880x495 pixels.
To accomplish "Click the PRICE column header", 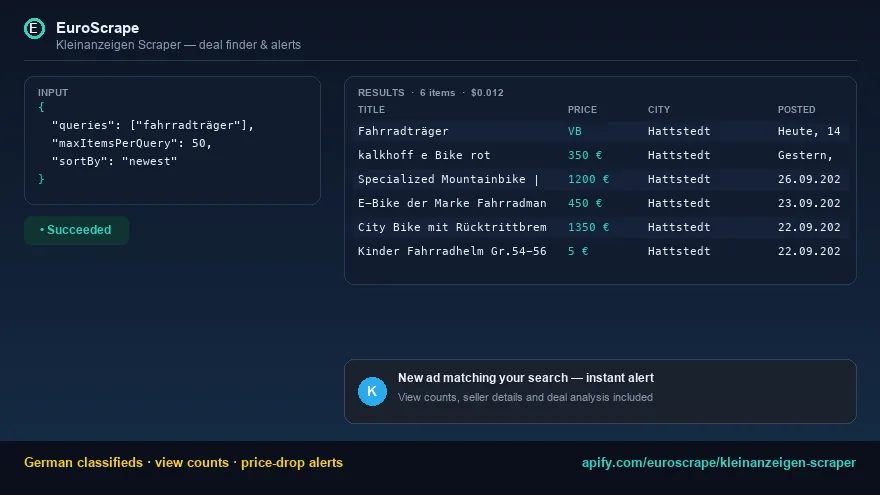I will (x=582, y=109).
